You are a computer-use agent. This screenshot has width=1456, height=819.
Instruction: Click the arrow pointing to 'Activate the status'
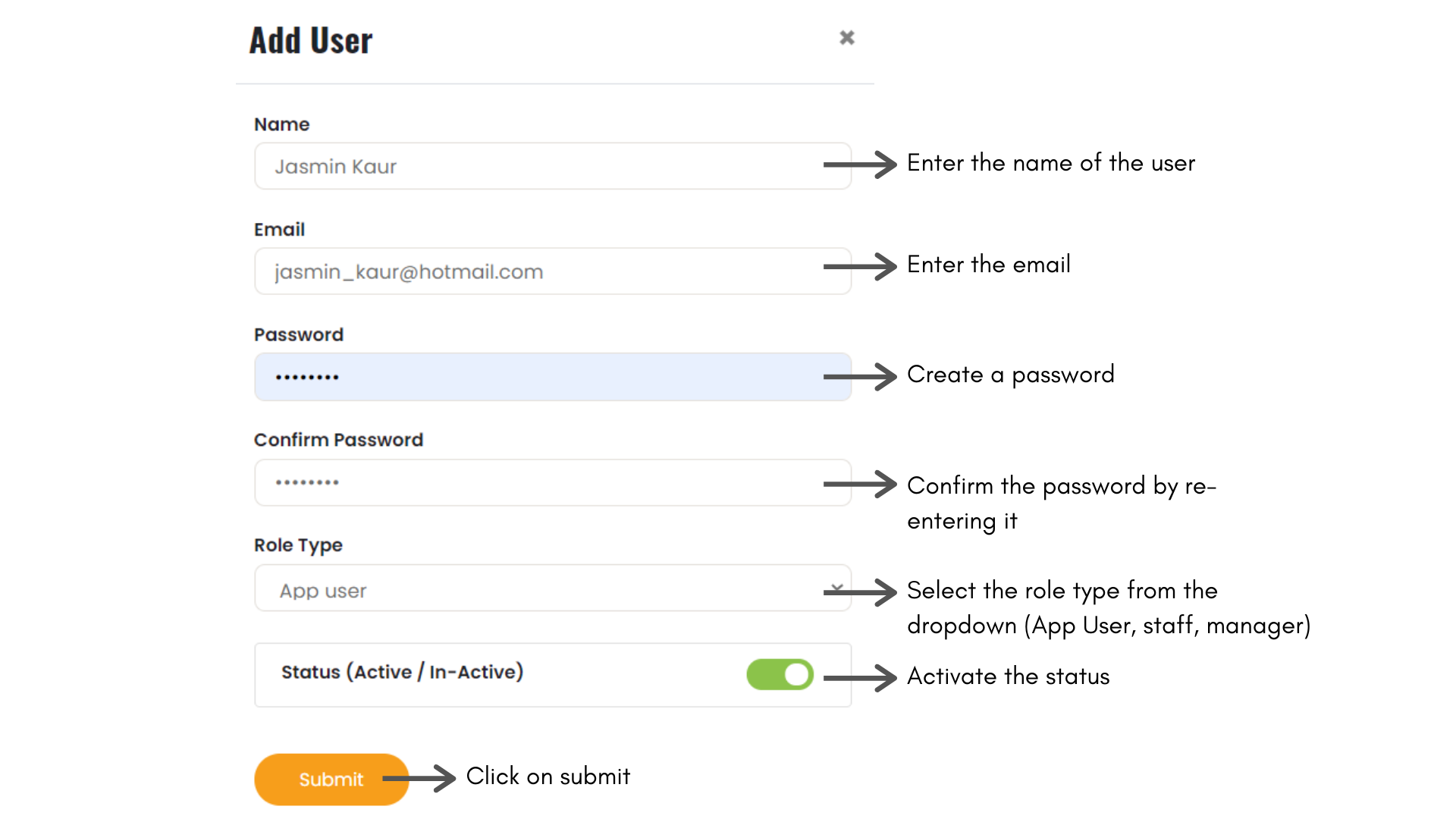pyautogui.click(x=861, y=678)
